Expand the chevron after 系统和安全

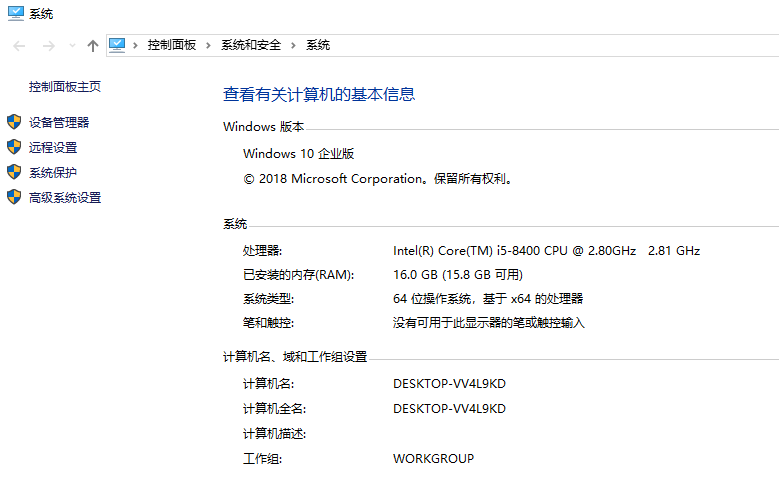click(293, 46)
